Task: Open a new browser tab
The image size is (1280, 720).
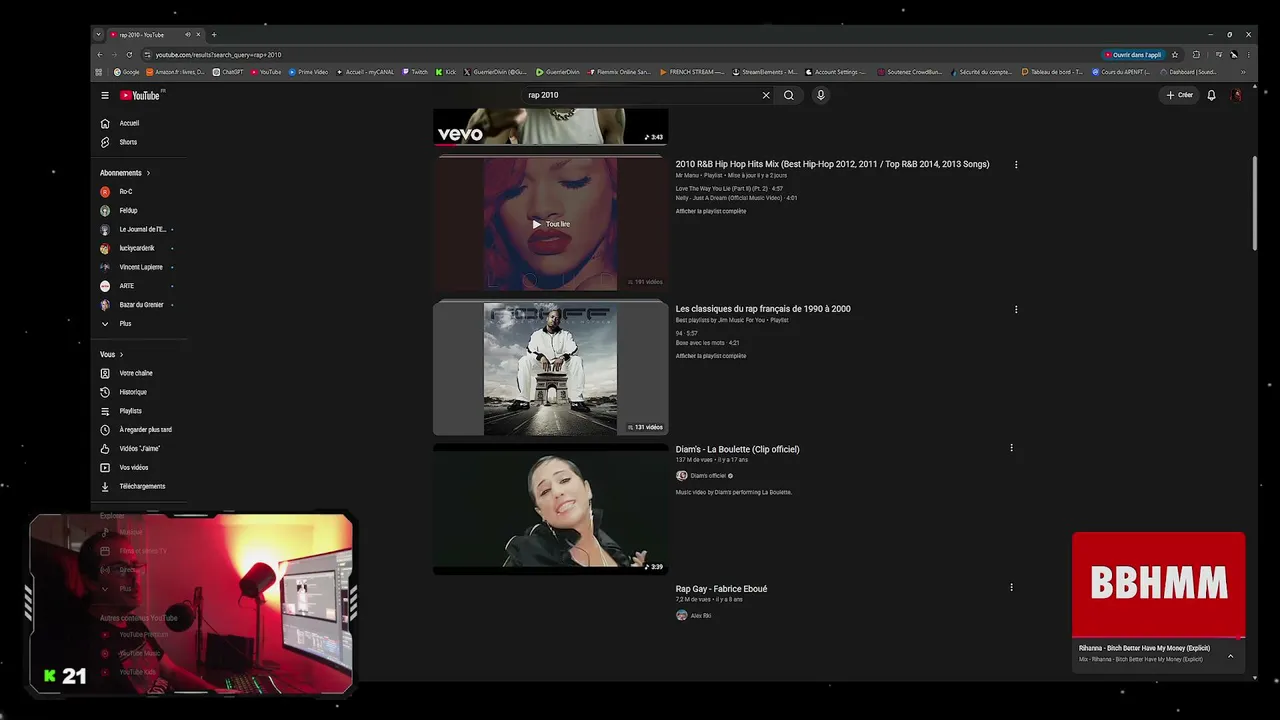Action: 213,35
